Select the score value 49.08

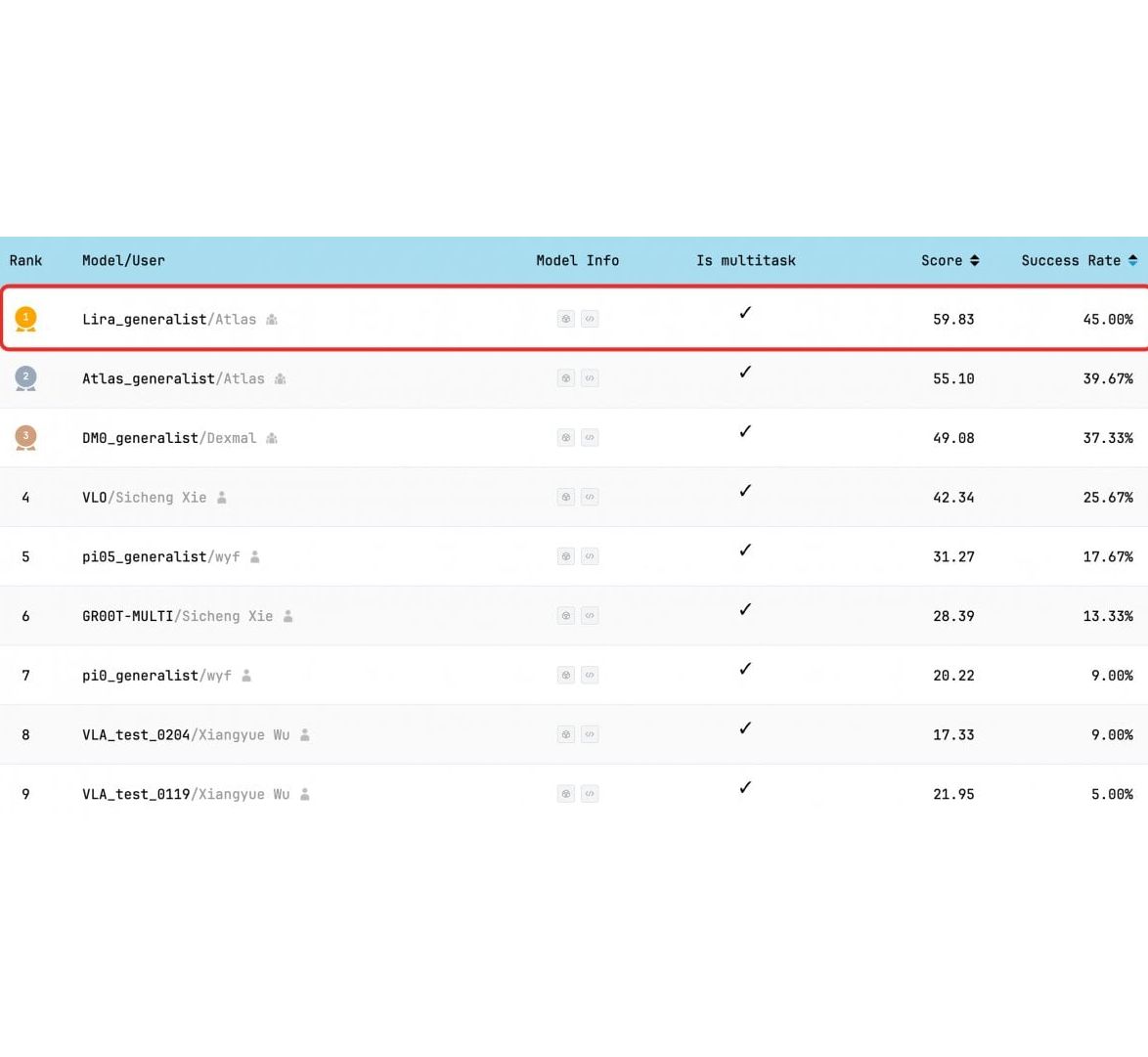point(953,438)
